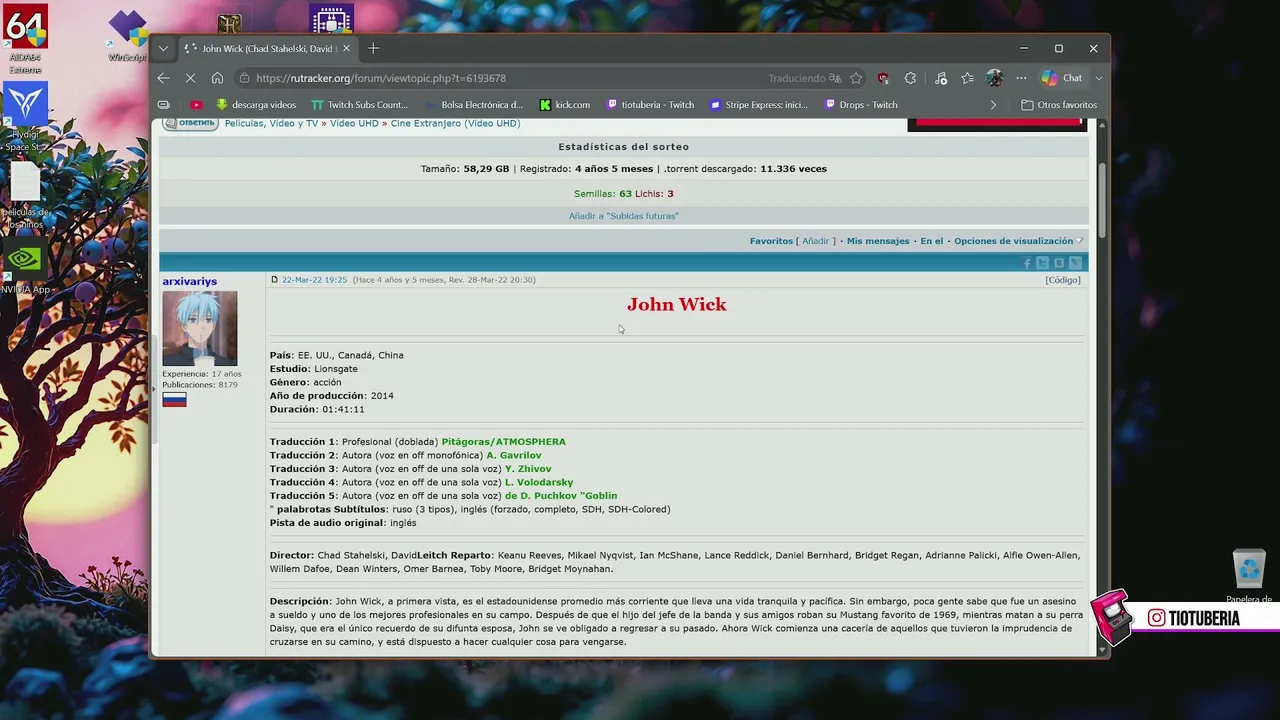This screenshot has height=720, width=1280.
Task: Click the post icon beside 22-Mar-22 19:25
Action: pyautogui.click(x=274, y=280)
